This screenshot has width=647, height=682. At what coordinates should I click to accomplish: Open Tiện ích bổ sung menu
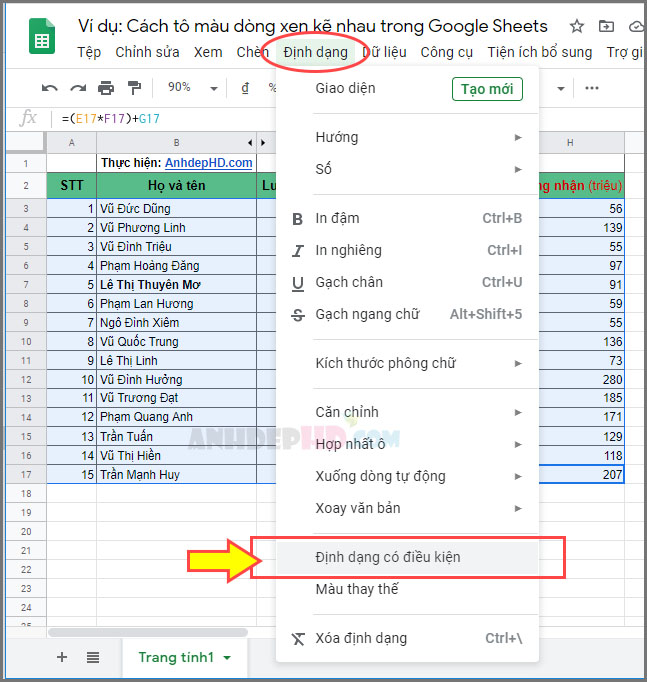pyautogui.click(x=540, y=52)
